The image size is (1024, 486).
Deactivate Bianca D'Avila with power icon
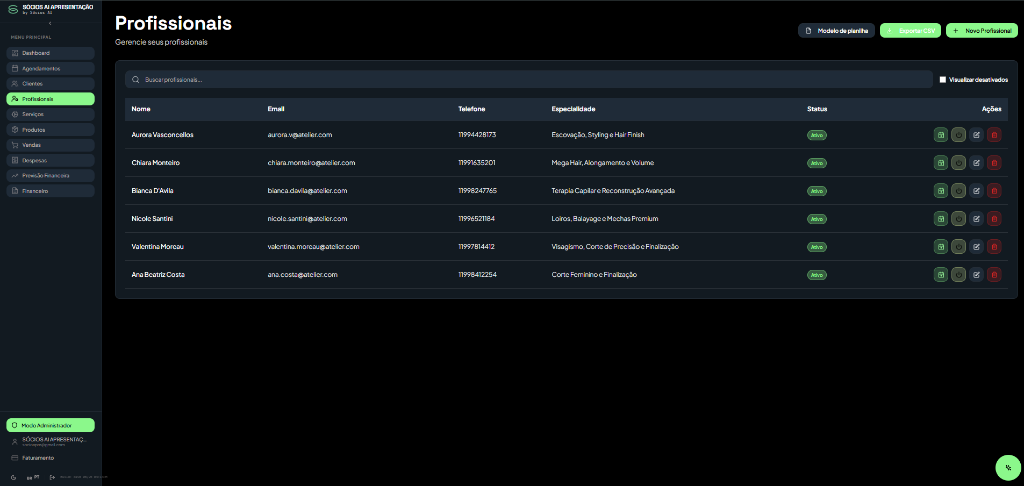click(x=958, y=191)
